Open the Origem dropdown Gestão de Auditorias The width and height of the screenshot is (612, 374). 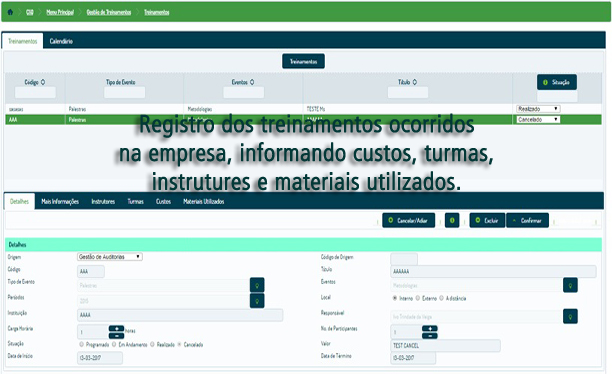[x=110, y=256]
